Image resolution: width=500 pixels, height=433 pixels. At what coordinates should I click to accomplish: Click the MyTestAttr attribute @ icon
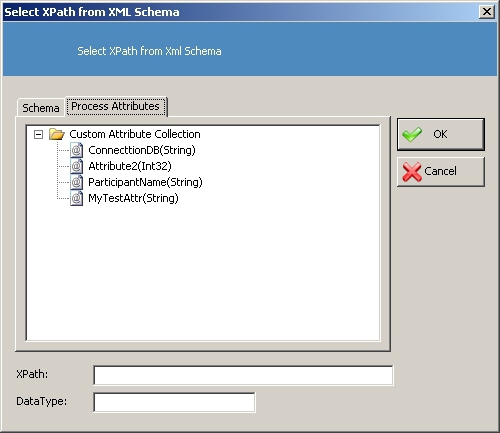(76, 198)
